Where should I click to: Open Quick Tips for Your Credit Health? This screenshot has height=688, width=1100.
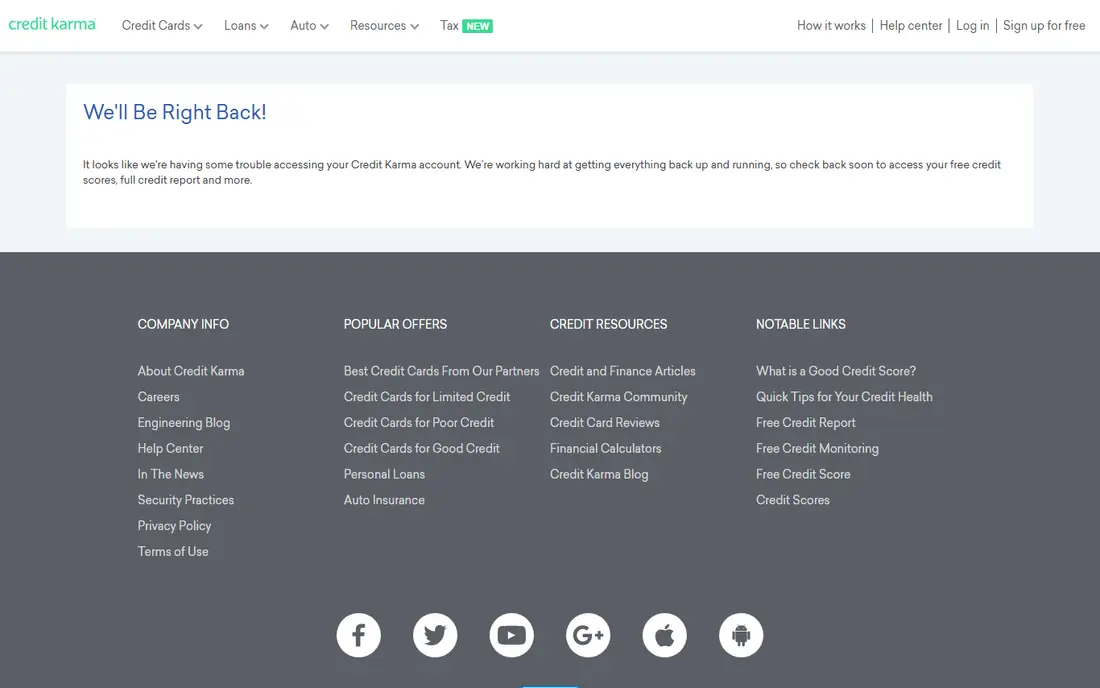click(x=844, y=397)
